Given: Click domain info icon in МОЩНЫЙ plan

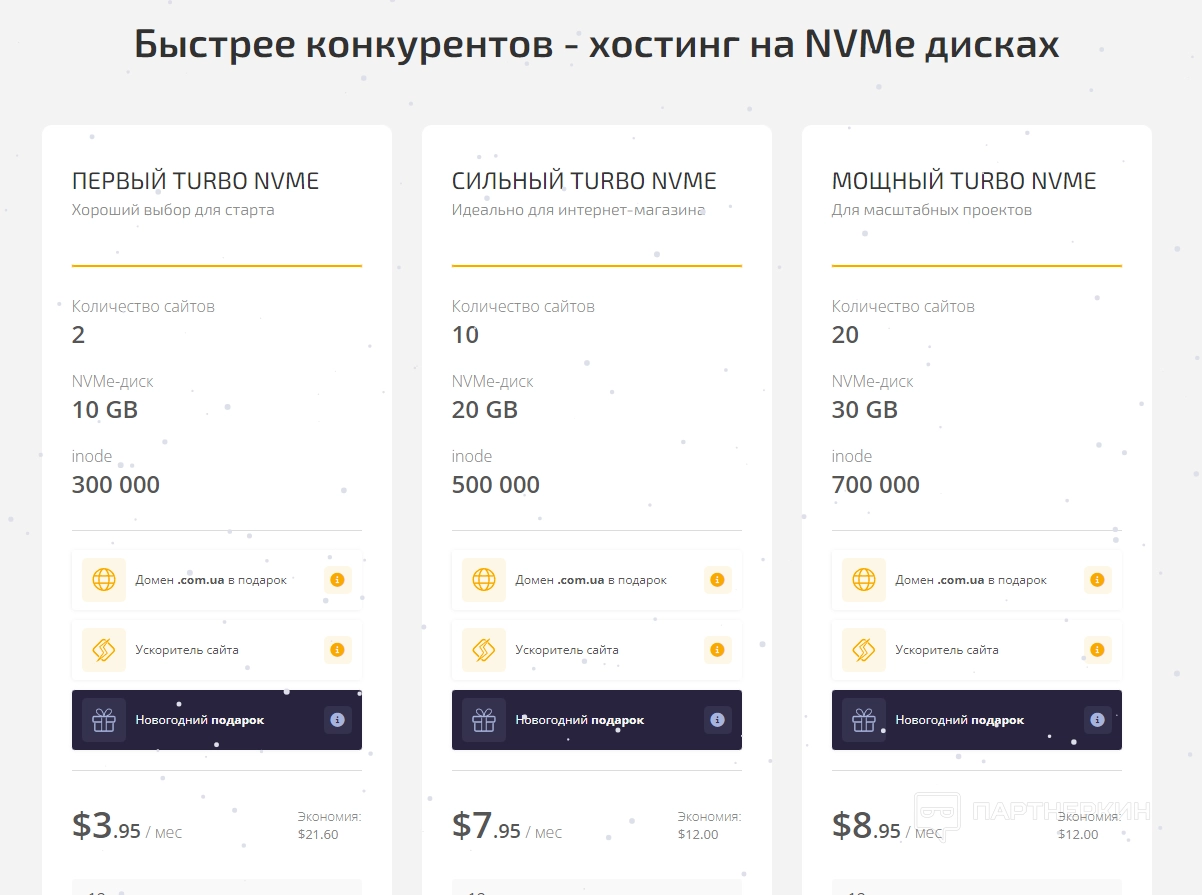Looking at the screenshot, I should (x=1097, y=580).
